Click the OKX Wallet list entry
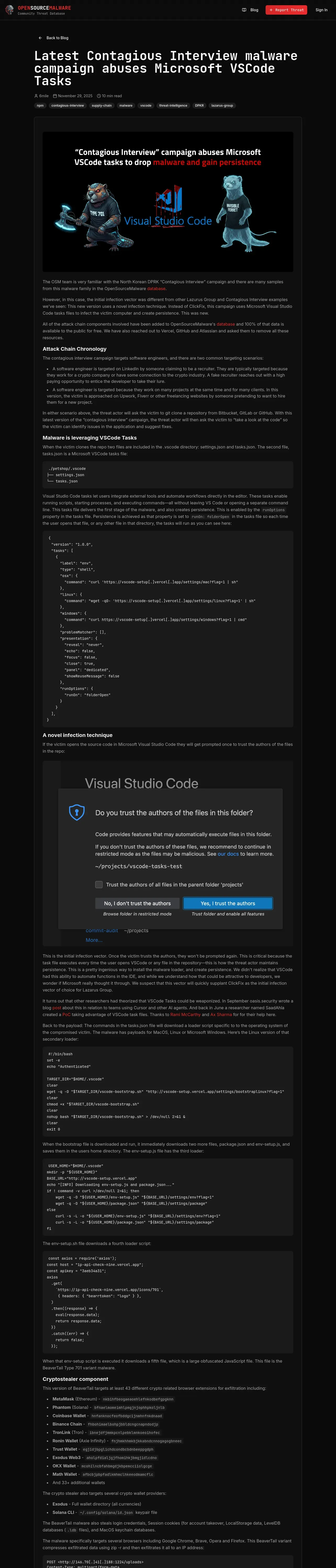 [x=103, y=1466]
